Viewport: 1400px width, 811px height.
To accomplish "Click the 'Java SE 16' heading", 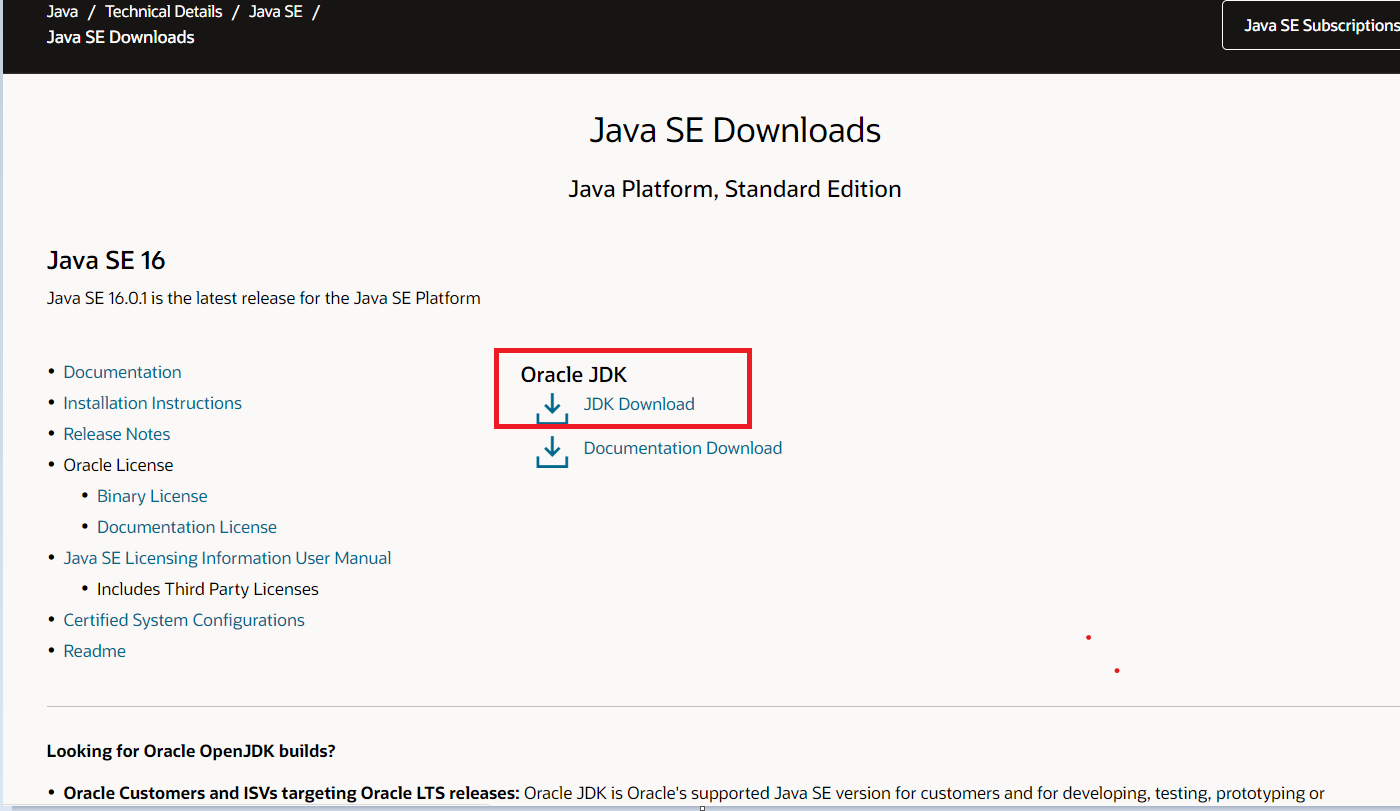I will 106,261.
